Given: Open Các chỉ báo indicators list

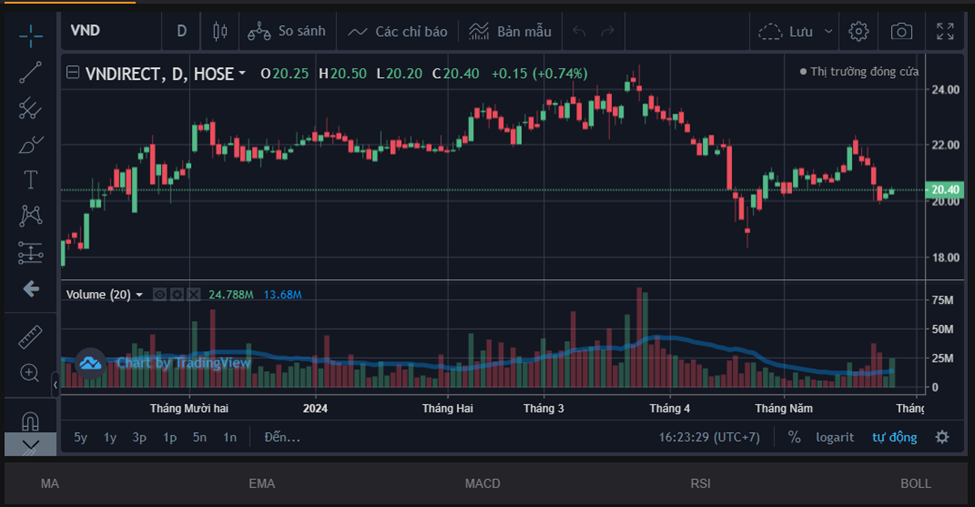Looking at the screenshot, I should pos(397,32).
